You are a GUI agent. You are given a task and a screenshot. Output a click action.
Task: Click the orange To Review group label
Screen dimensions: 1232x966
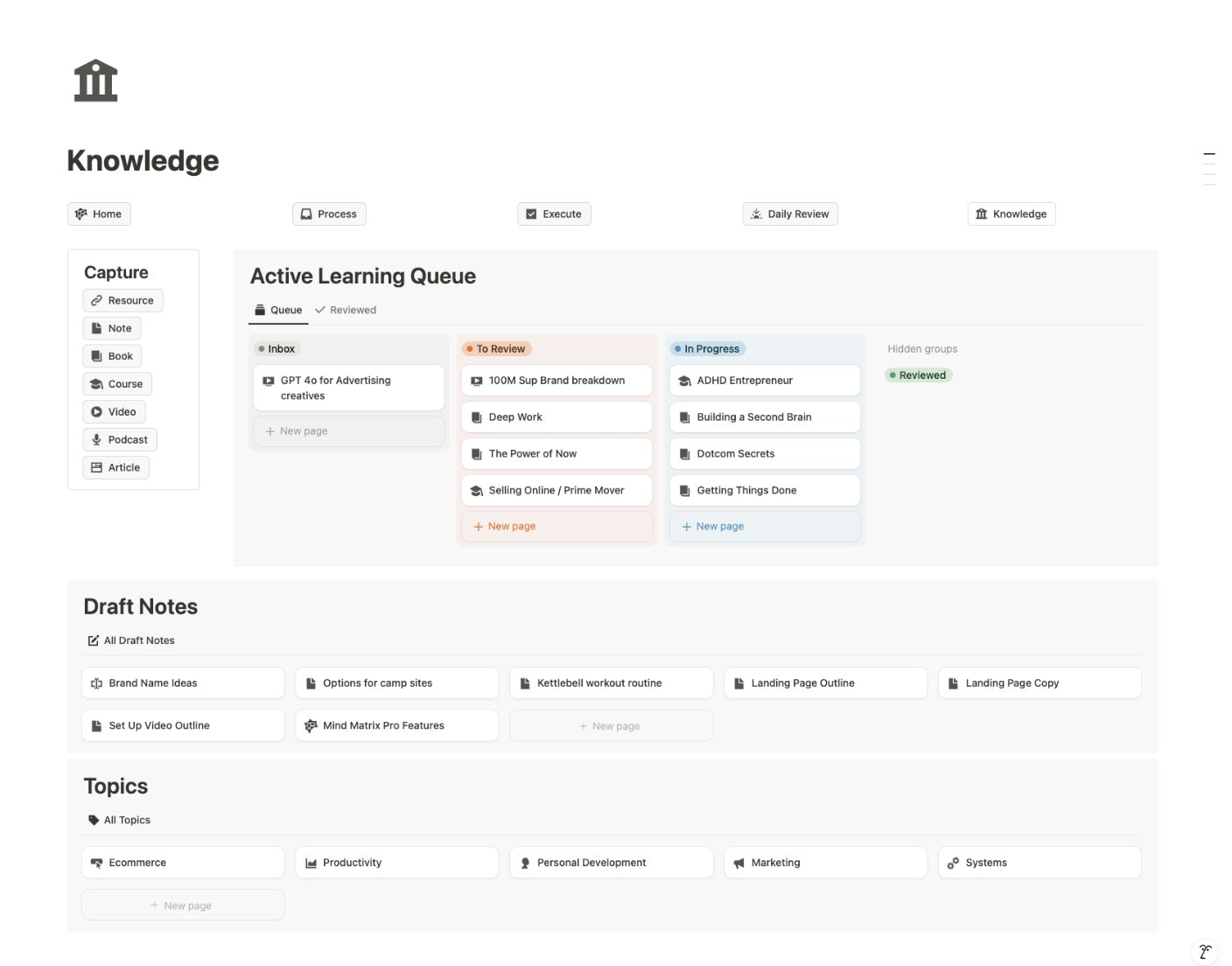coord(496,348)
